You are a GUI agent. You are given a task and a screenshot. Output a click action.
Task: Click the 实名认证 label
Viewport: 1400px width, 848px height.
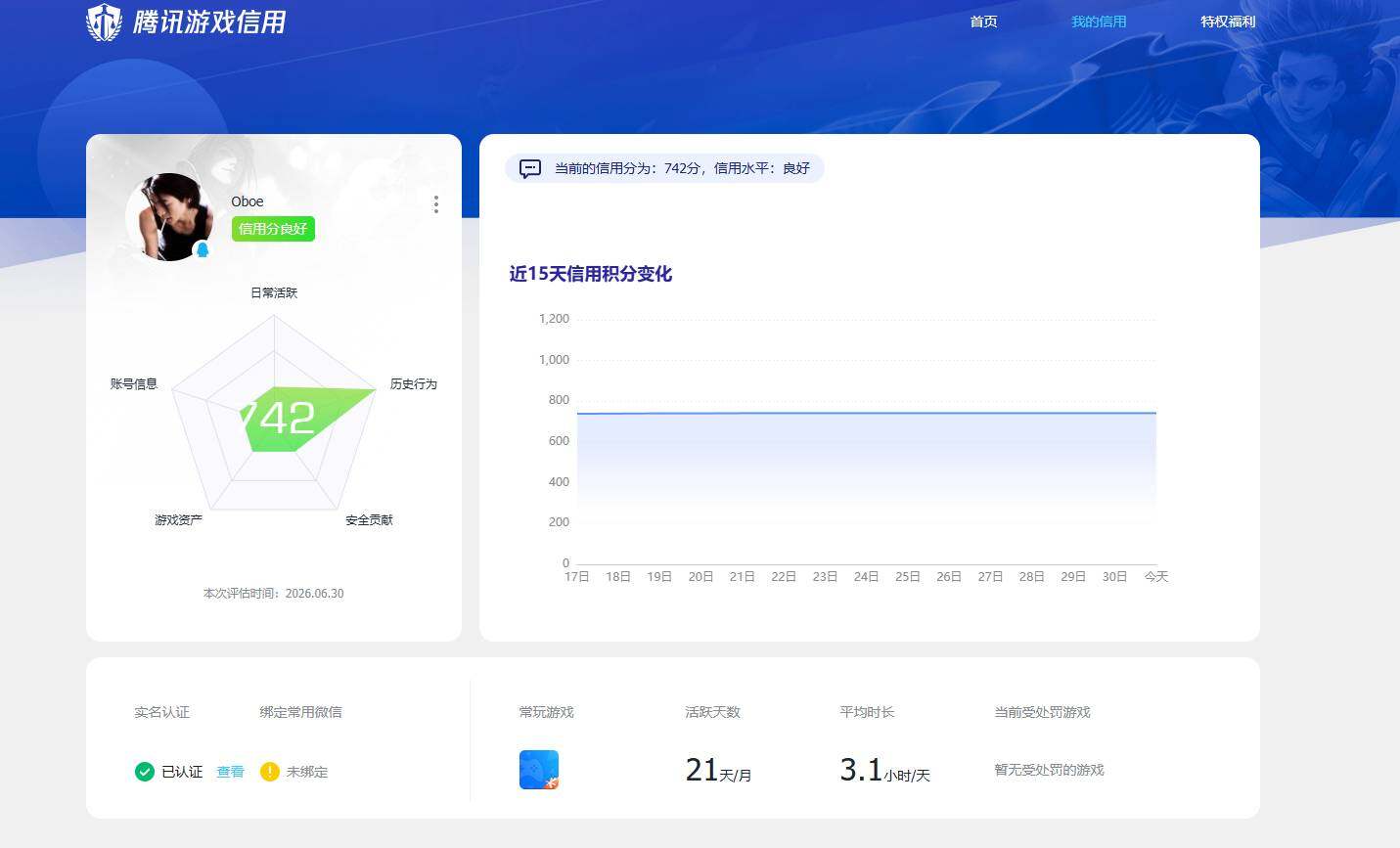coord(161,712)
